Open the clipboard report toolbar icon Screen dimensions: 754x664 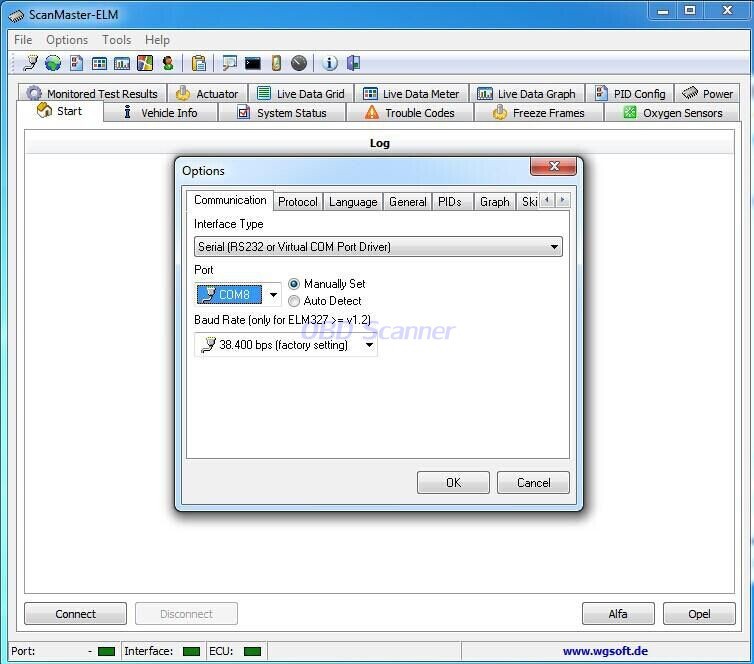pyautogui.click(x=199, y=63)
